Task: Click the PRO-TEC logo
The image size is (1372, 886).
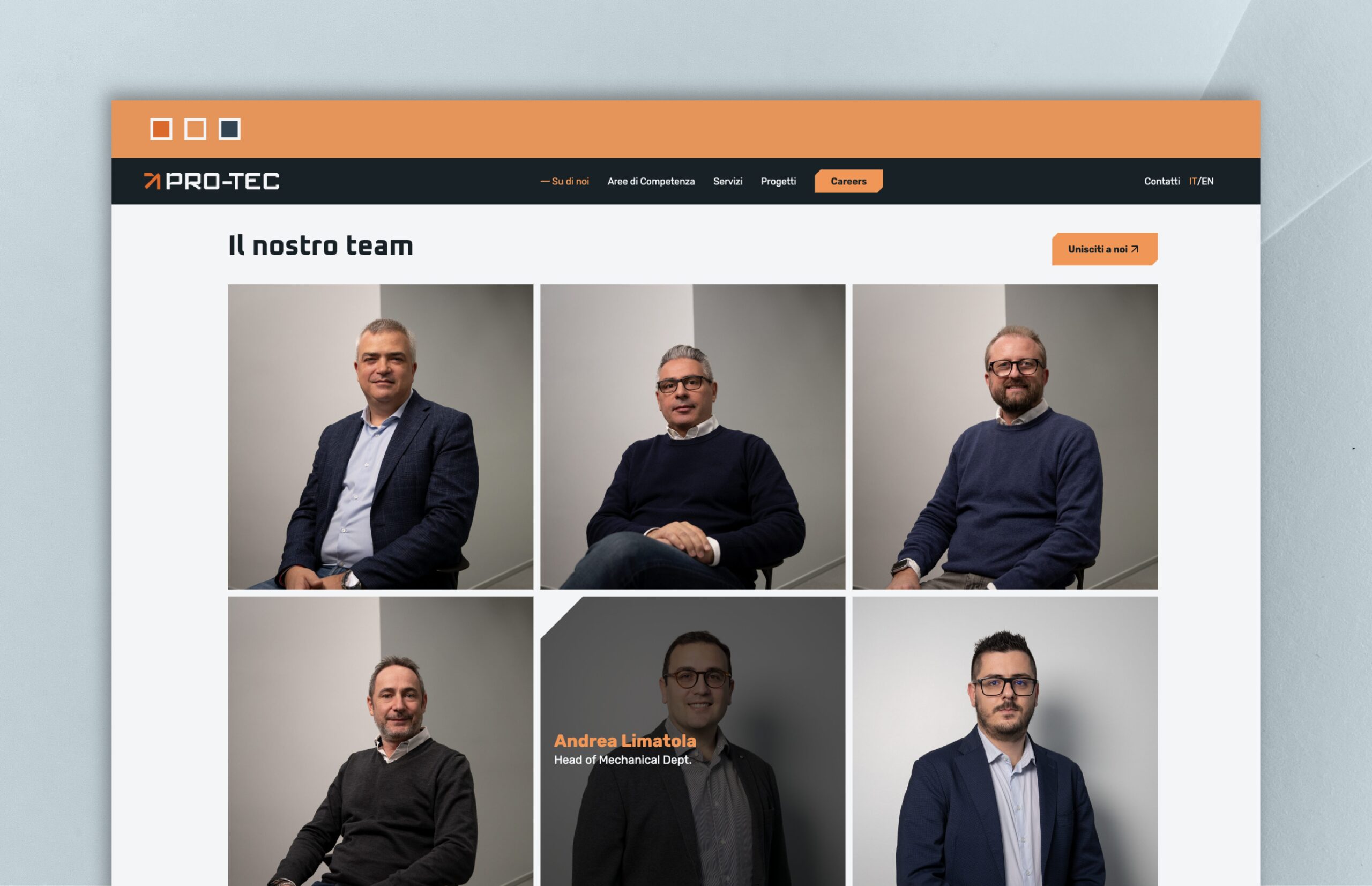Action: pos(212,181)
